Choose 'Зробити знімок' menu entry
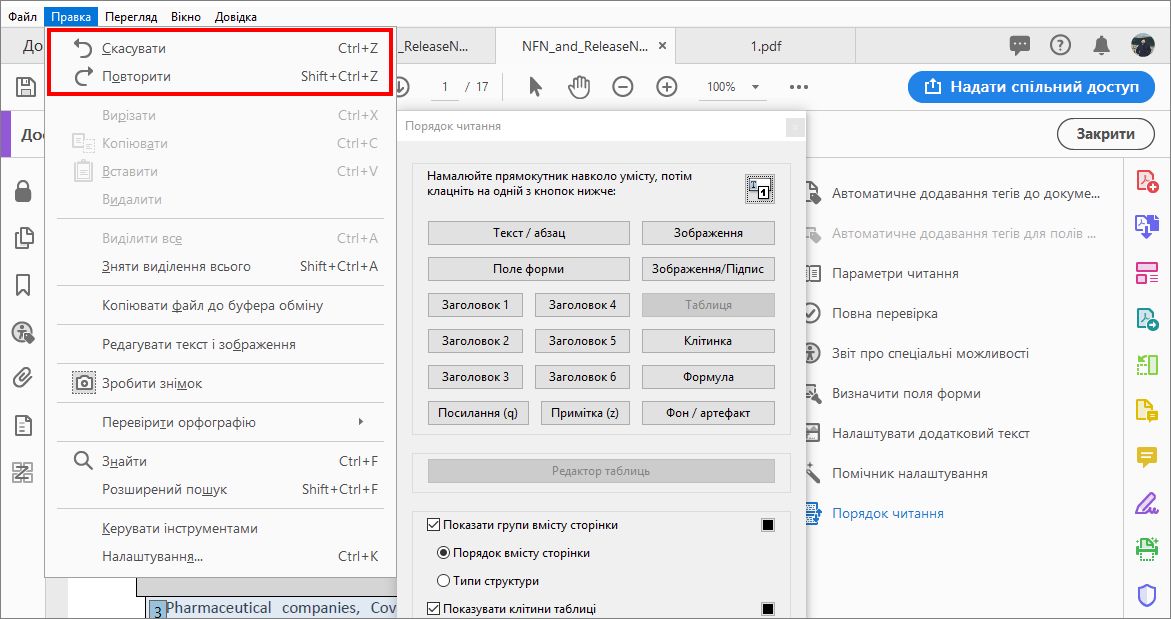Viewport: 1171px width, 619px height. (221, 383)
